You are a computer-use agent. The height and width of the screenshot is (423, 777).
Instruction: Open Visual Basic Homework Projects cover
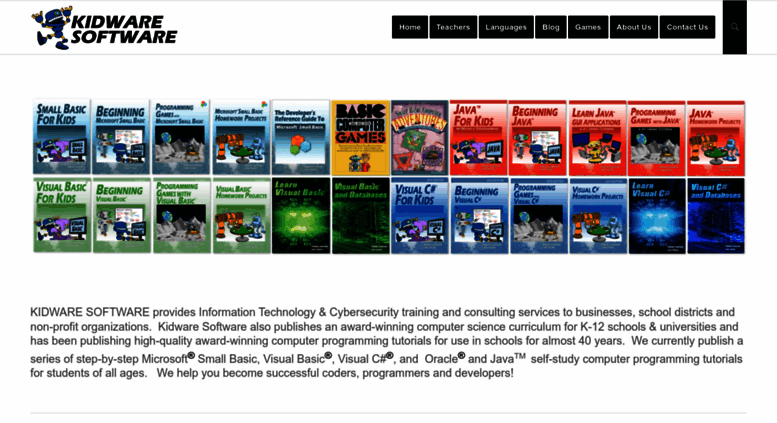click(x=241, y=215)
